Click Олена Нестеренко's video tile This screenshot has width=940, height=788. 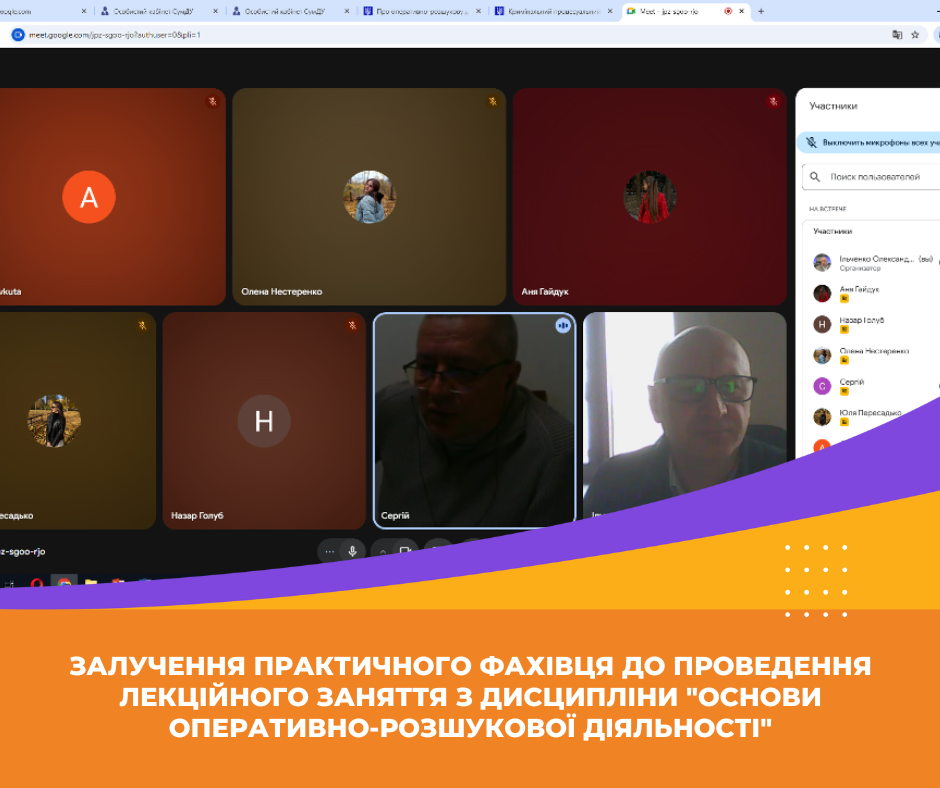[x=369, y=196]
